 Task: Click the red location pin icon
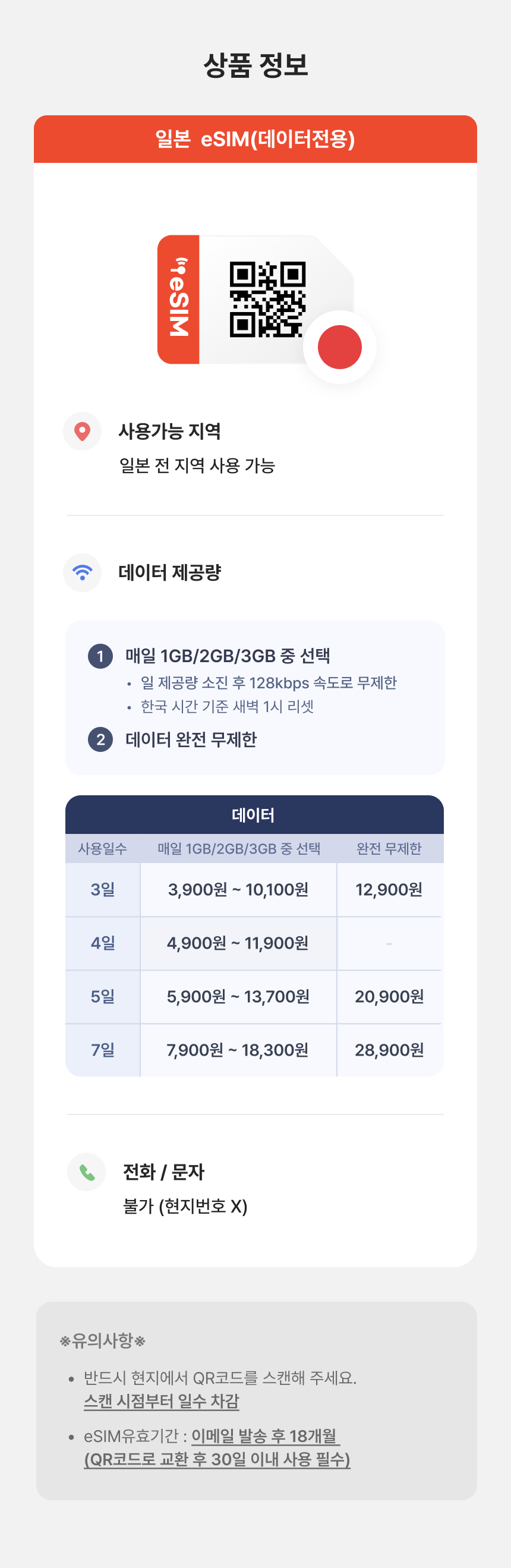click(x=82, y=432)
